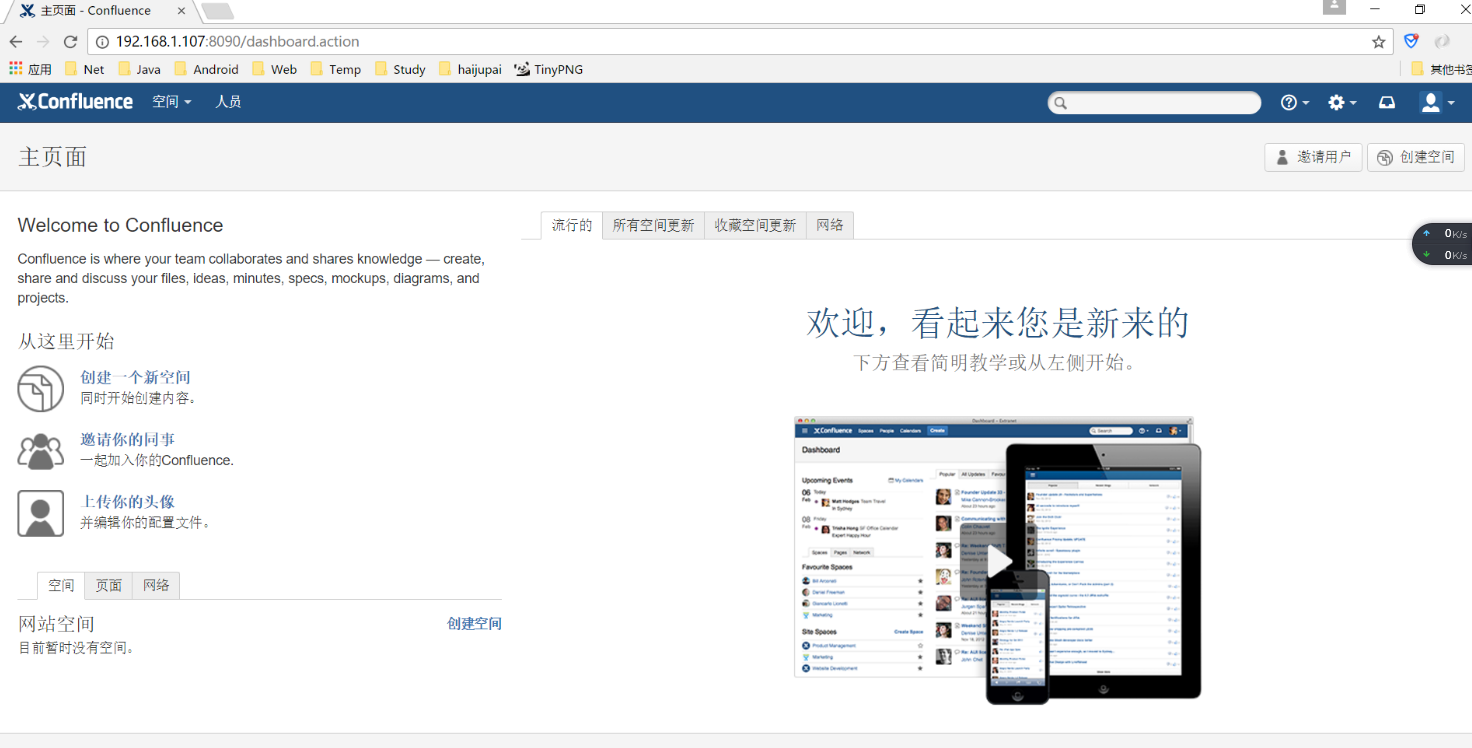Open the 其他书签 bookmarks folder
This screenshot has height=748, width=1472.
pos(1441,69)
